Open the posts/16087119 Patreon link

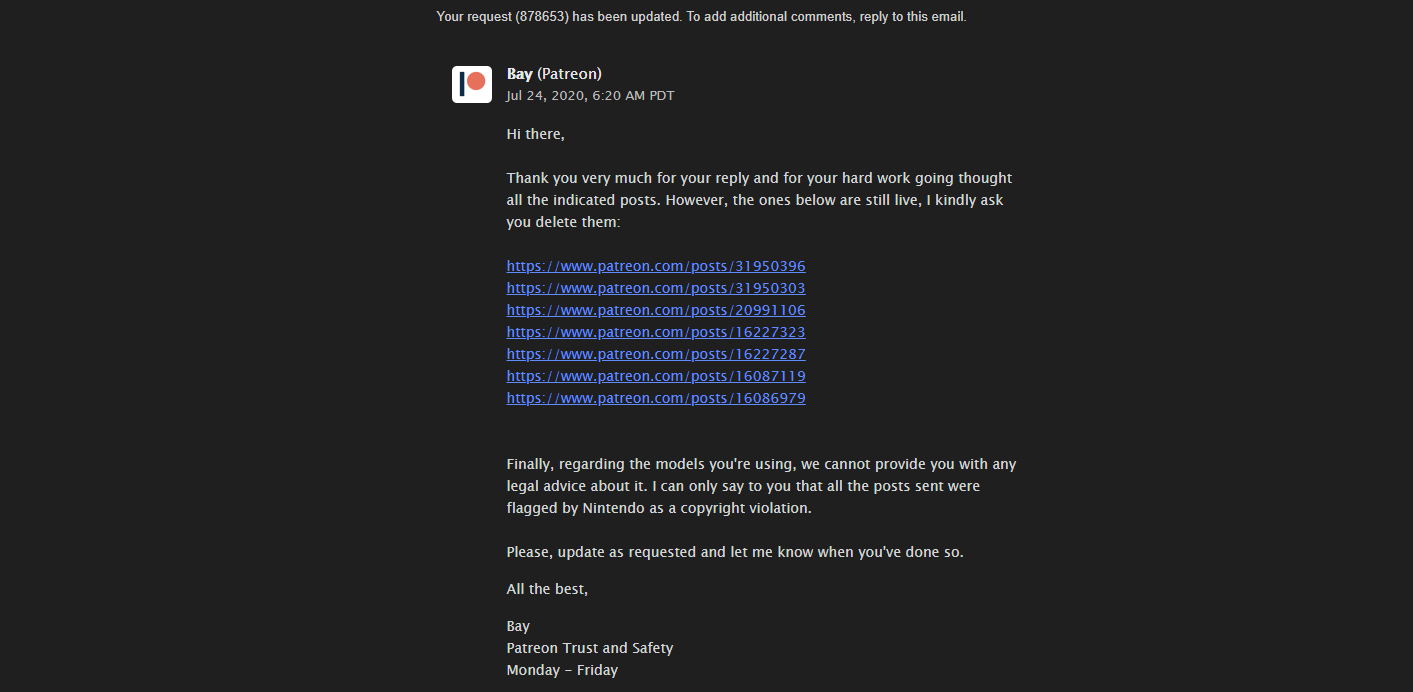656,376
